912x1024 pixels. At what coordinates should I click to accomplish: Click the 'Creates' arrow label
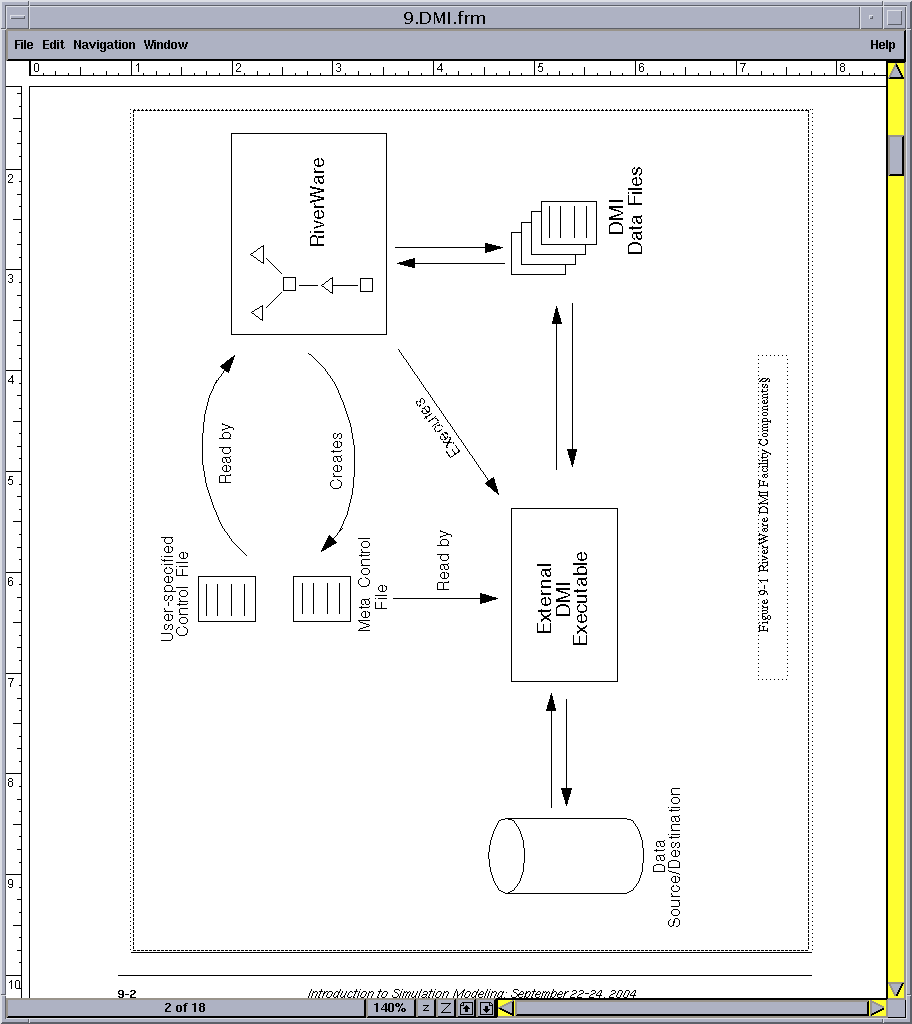click(336, 460)
